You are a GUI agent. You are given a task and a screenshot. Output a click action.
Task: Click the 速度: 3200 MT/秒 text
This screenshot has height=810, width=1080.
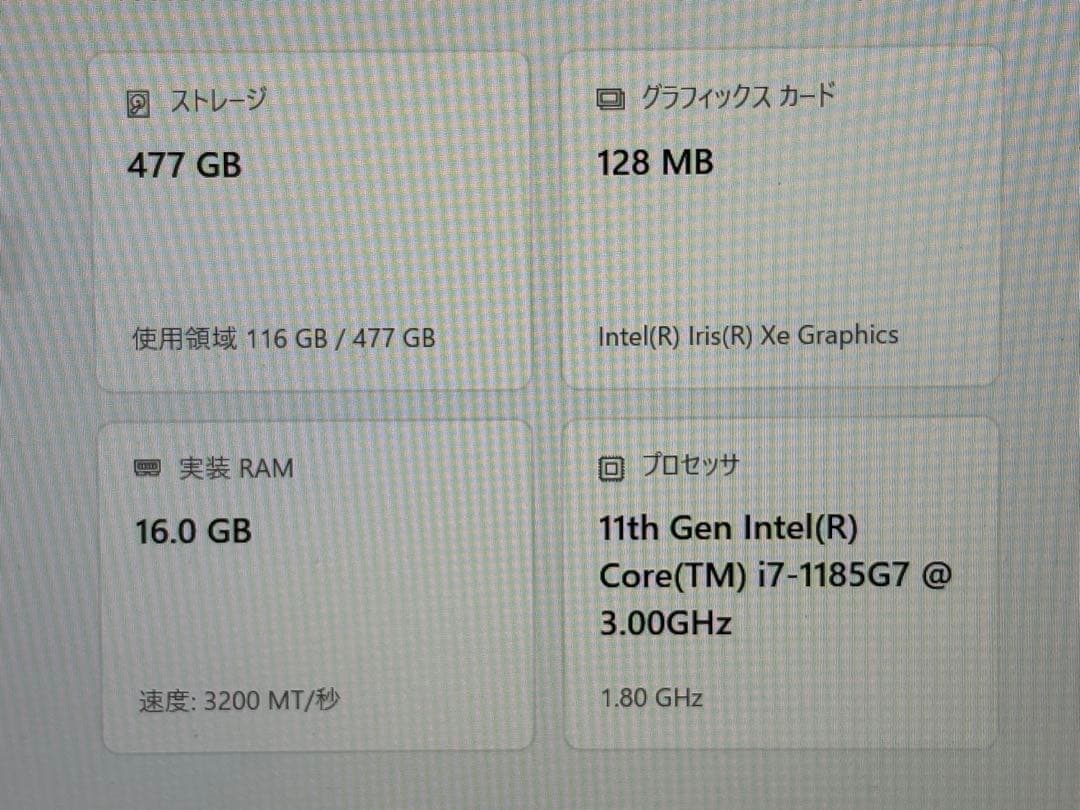pos(244,700)
